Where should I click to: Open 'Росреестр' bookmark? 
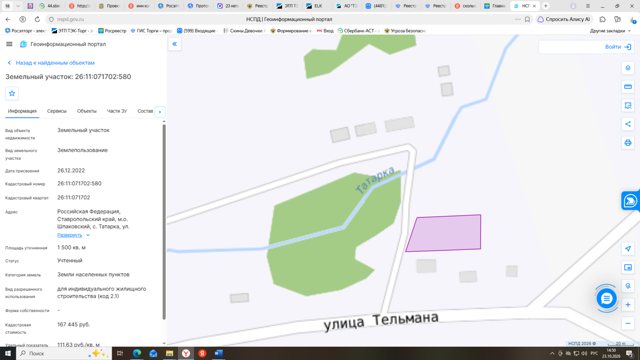112,31
